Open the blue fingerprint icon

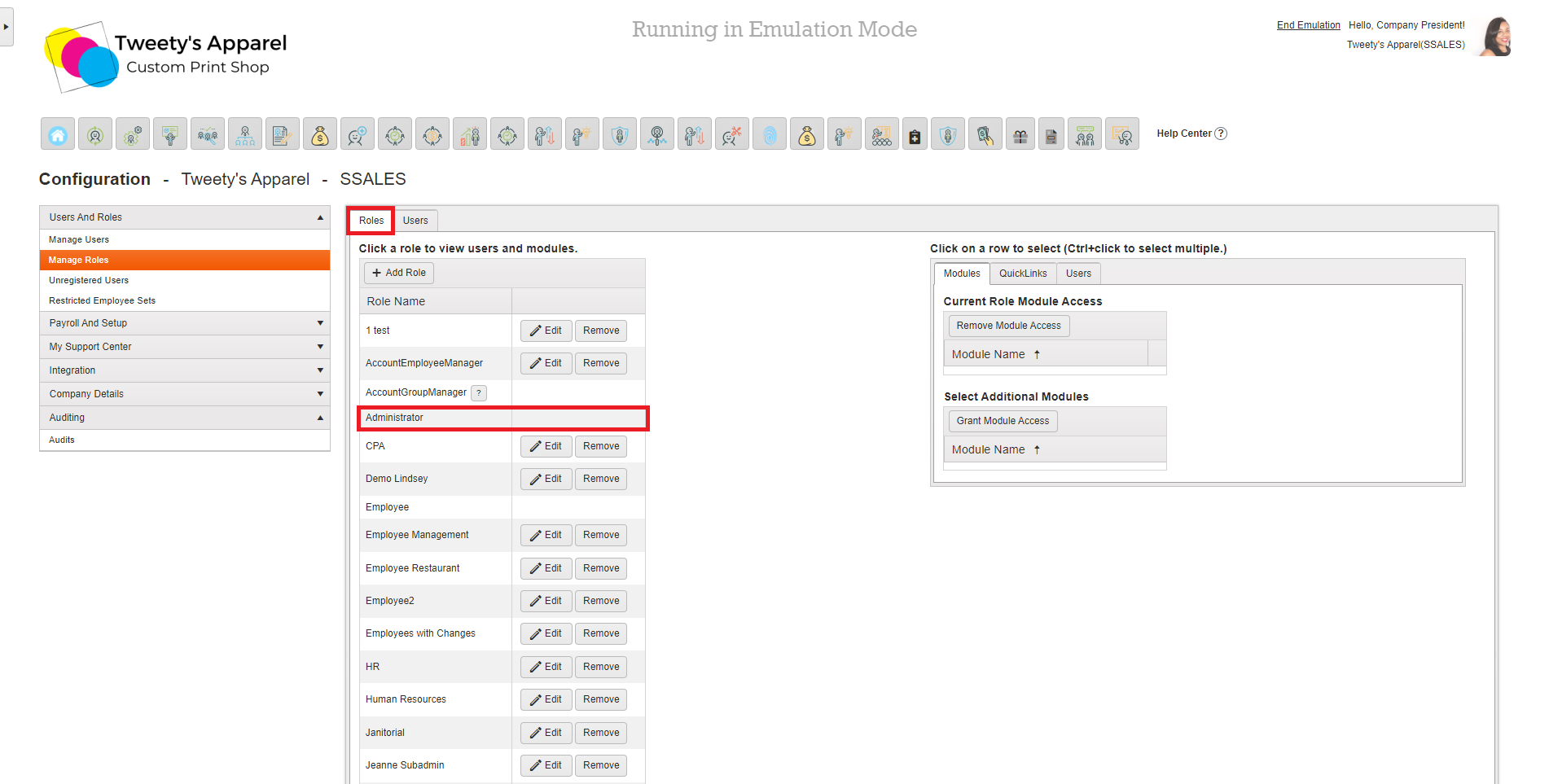click(770, 134)
